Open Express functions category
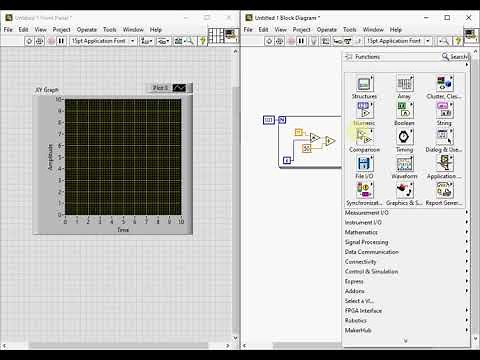Viewport: 480px width, 360px height. click(x=406, y=281)
